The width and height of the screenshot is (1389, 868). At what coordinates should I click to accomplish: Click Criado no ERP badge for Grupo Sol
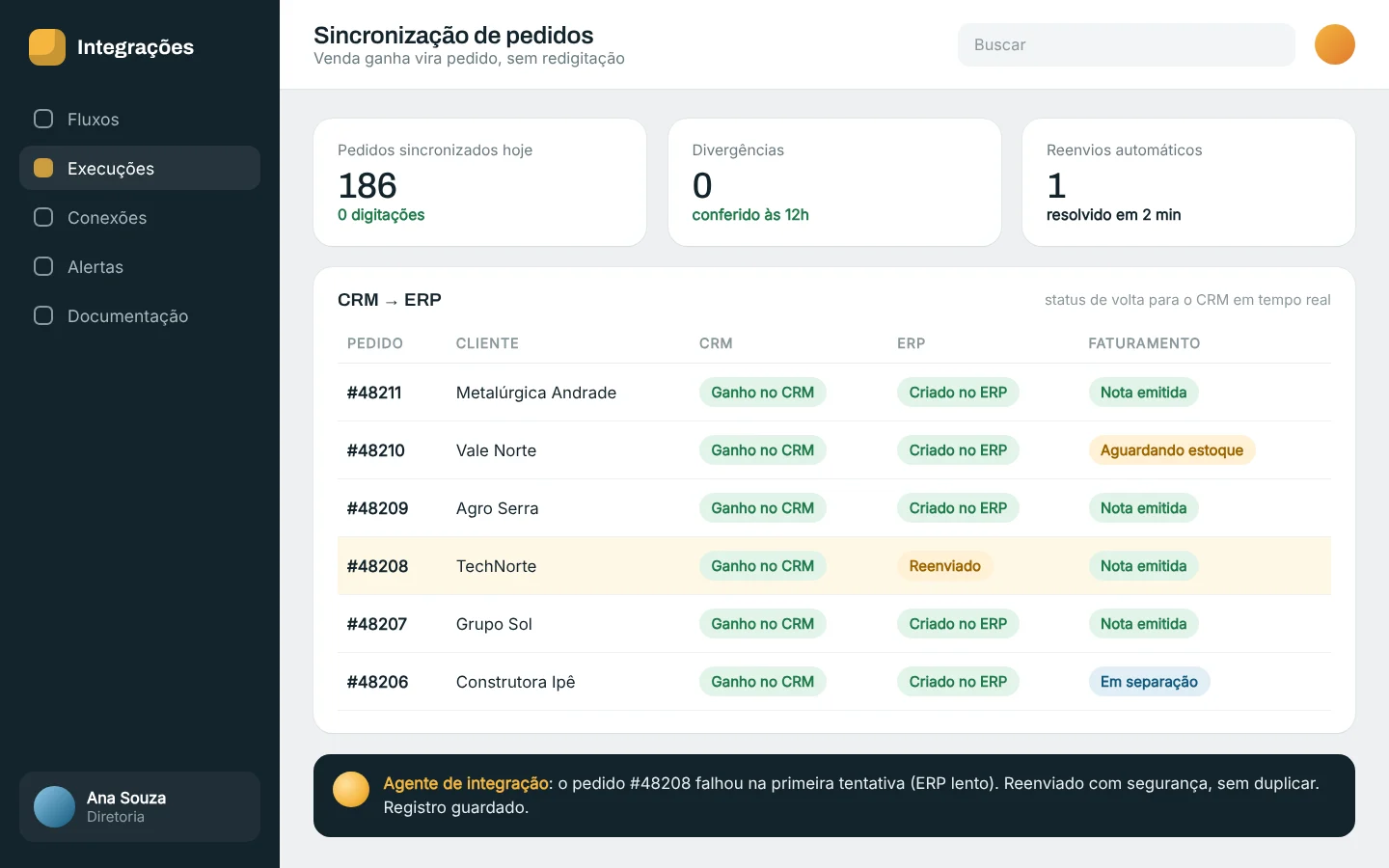click(x=958, y=624)
